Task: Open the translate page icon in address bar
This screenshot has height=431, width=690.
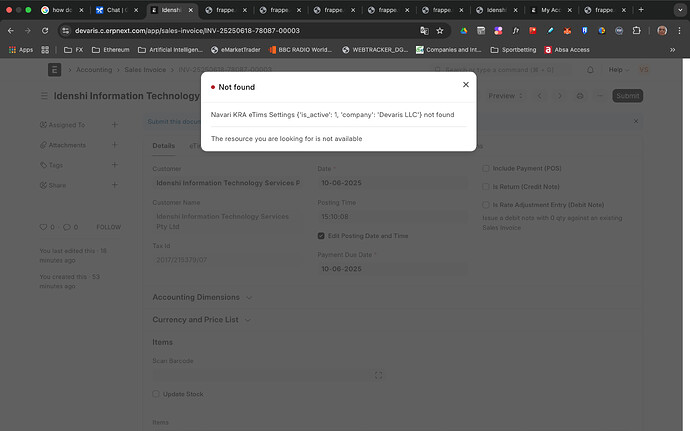Action: click(x=424, y=30)
